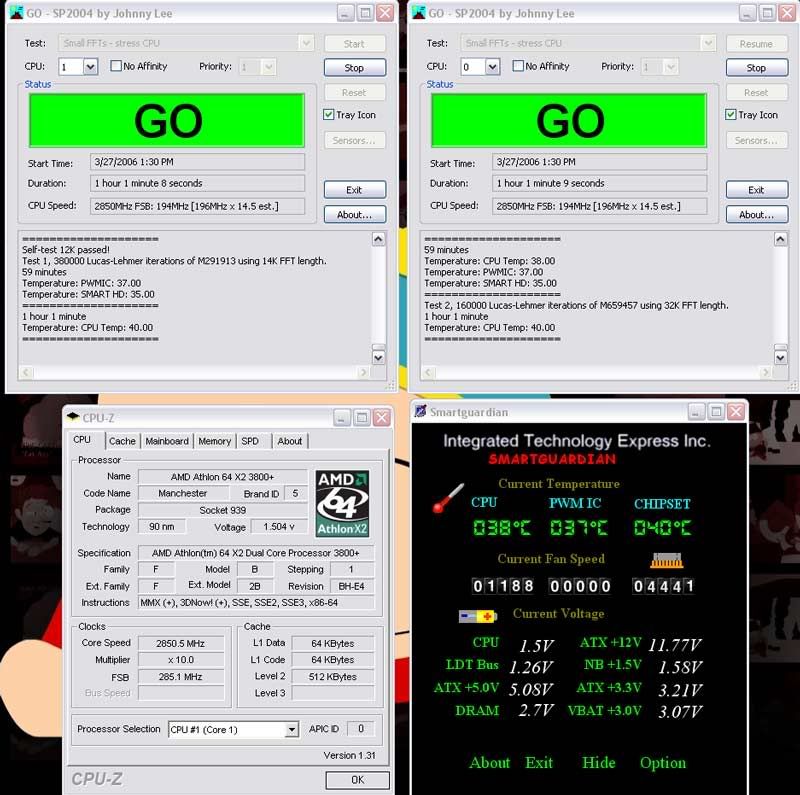Viewport: 800px width, 795px height.
Task: Click Reset in the CPU 1 SP2004 window
Action: [355, 92]
